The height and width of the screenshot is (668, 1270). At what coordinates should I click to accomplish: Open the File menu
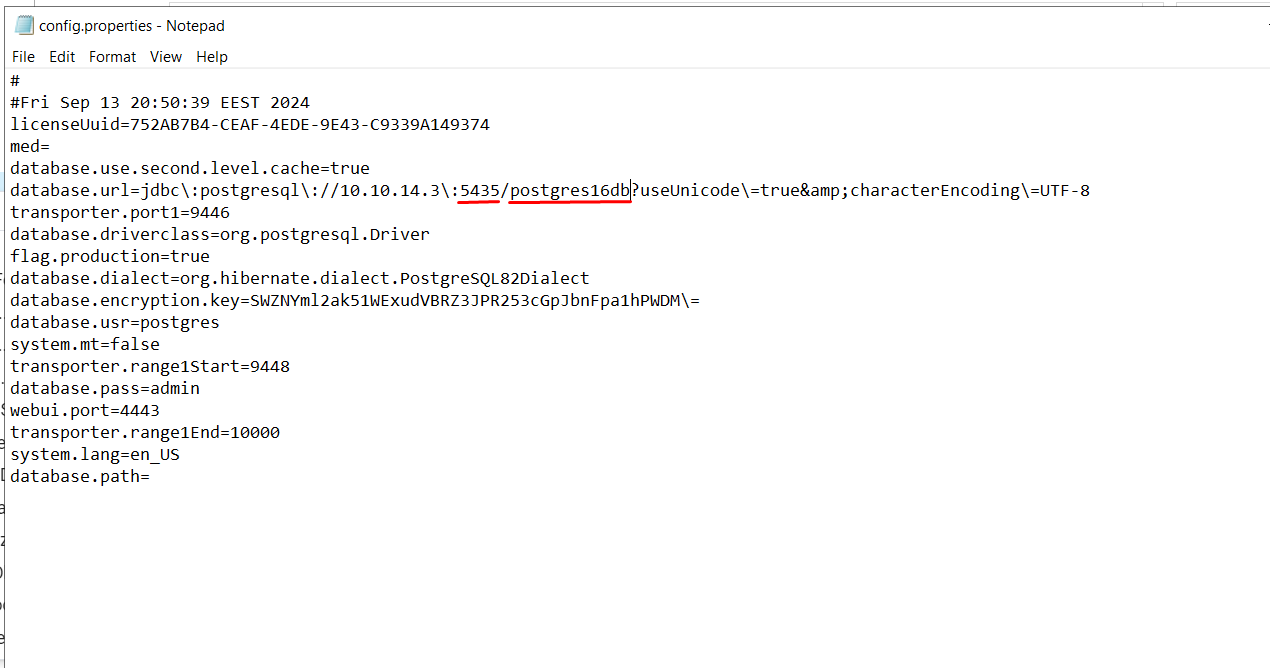(23, 57)
